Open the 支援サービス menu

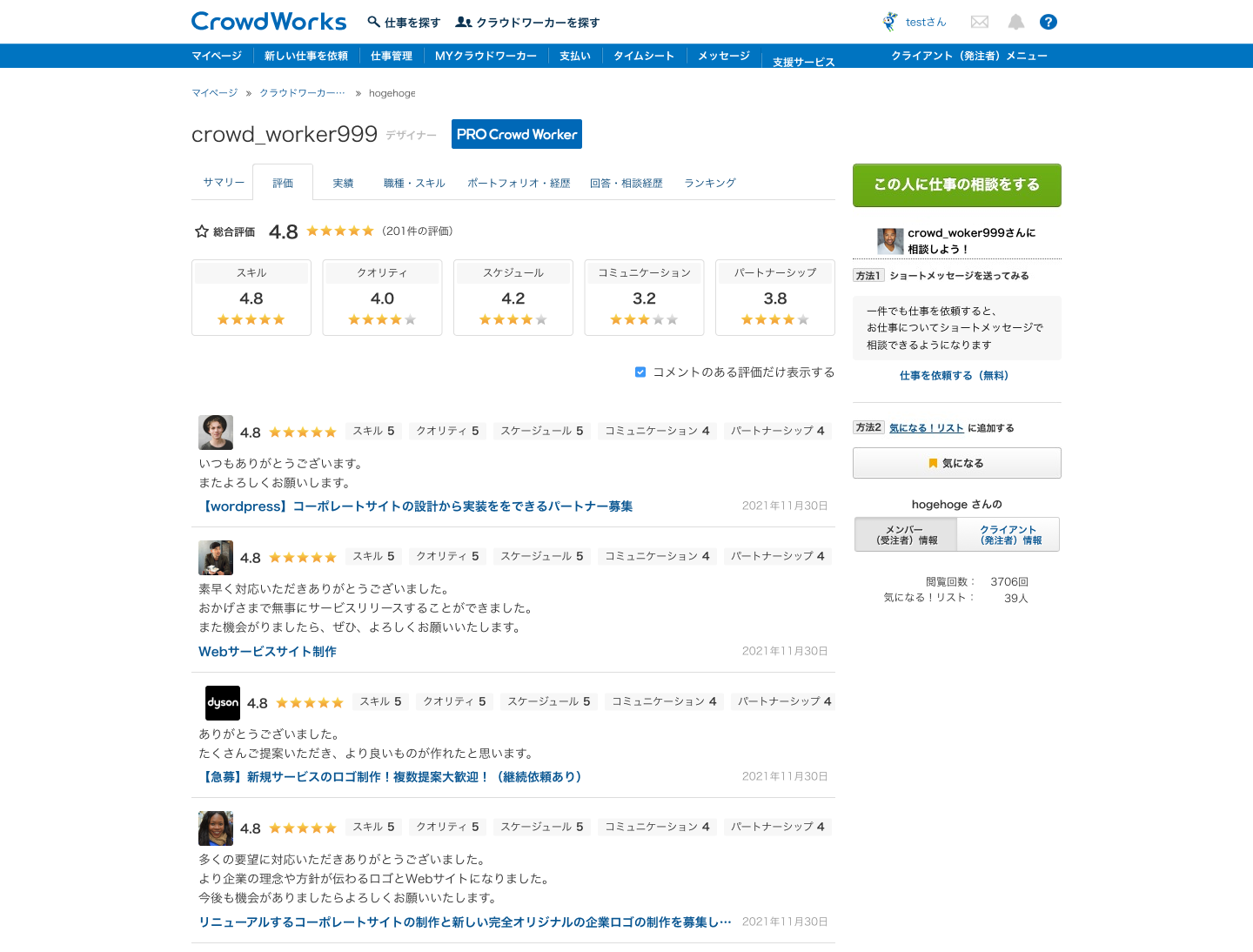803,62
